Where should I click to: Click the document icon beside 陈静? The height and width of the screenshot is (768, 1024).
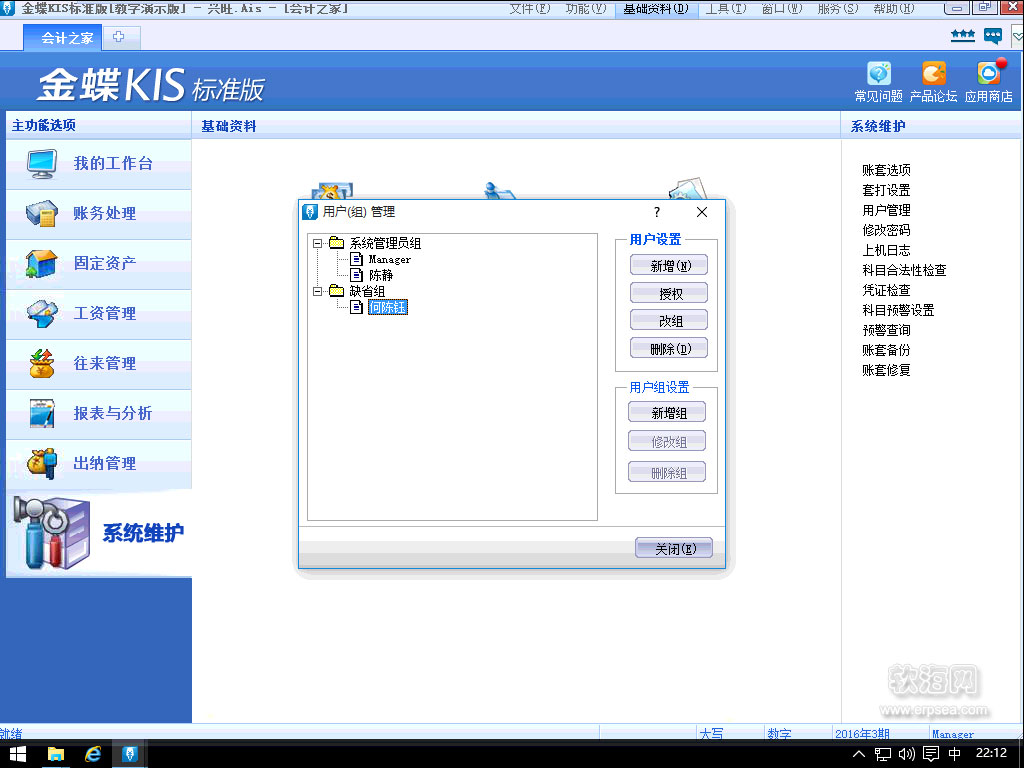pos(357,275)
